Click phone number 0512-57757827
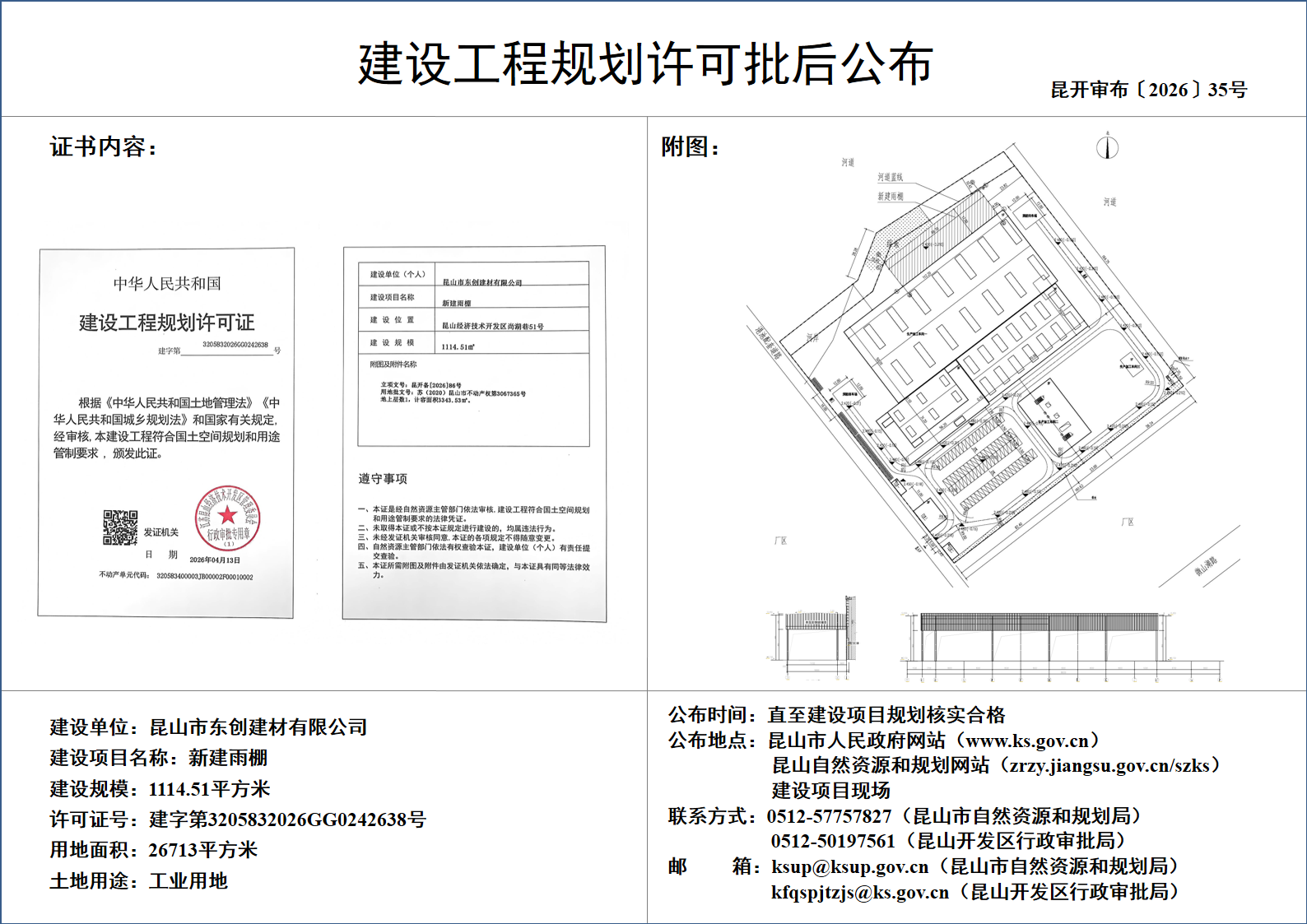Screen dimensions: 1307x924 829,816
